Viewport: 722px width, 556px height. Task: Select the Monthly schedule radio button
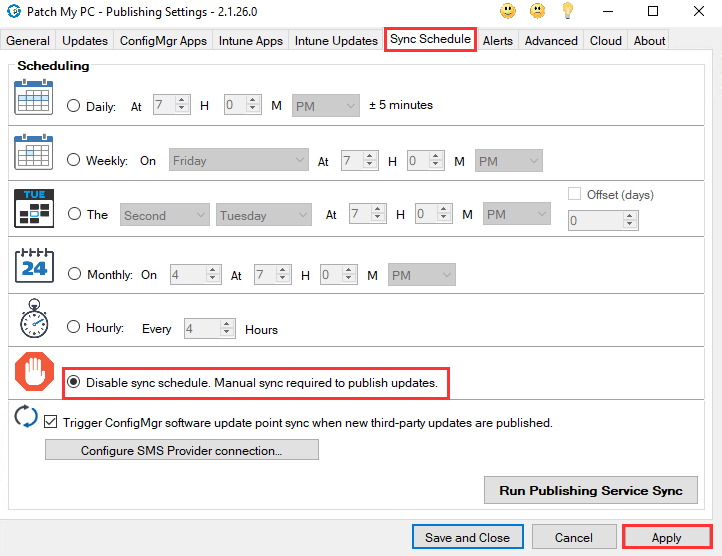click(74, 274)
